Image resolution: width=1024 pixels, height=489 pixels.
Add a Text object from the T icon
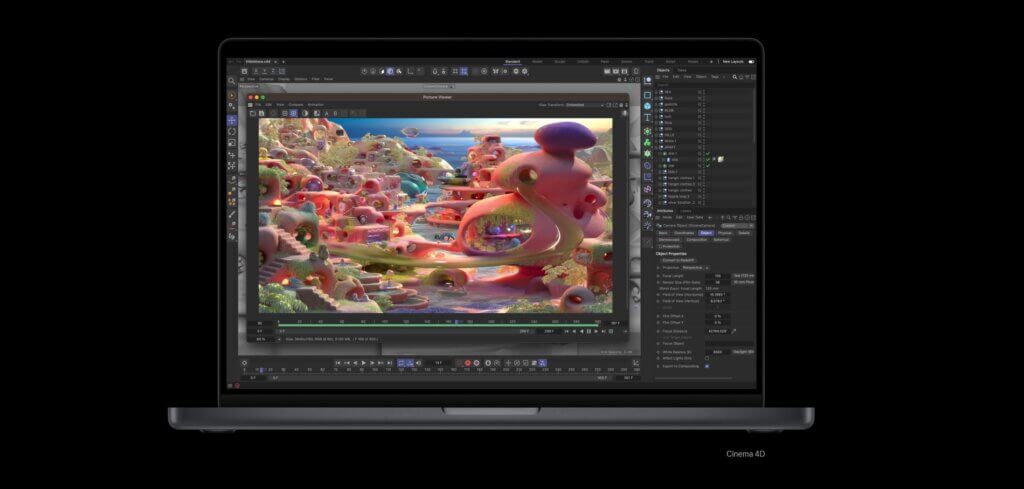647,118
